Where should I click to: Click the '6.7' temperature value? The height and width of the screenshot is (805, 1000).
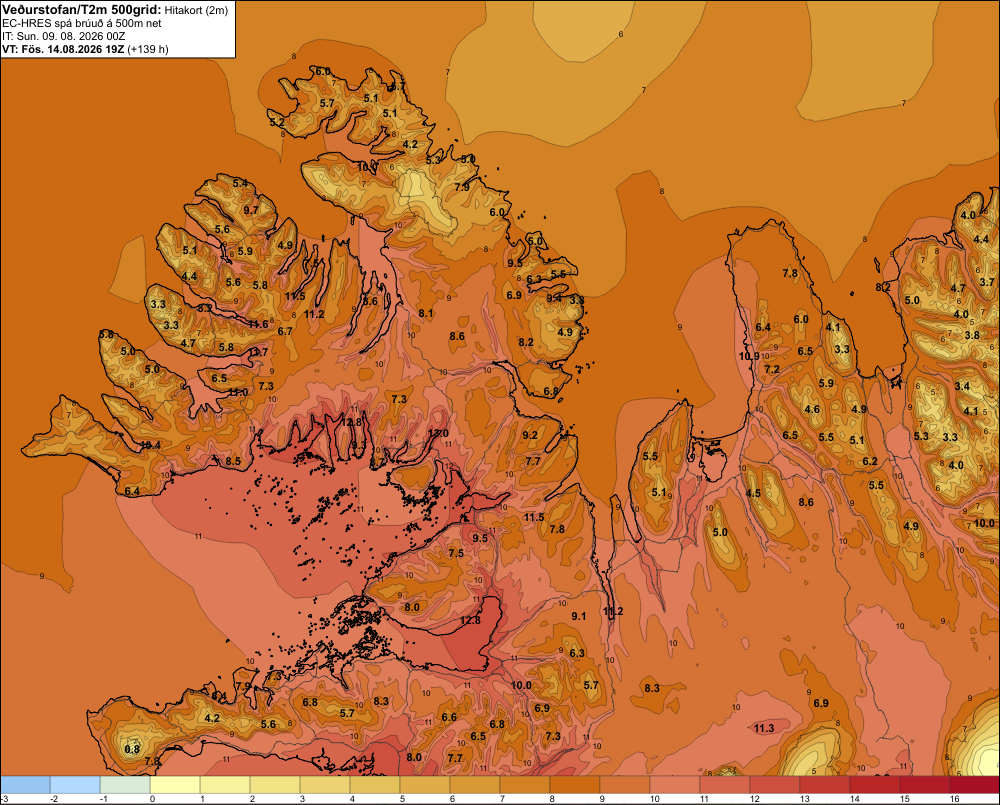point(285,331)
